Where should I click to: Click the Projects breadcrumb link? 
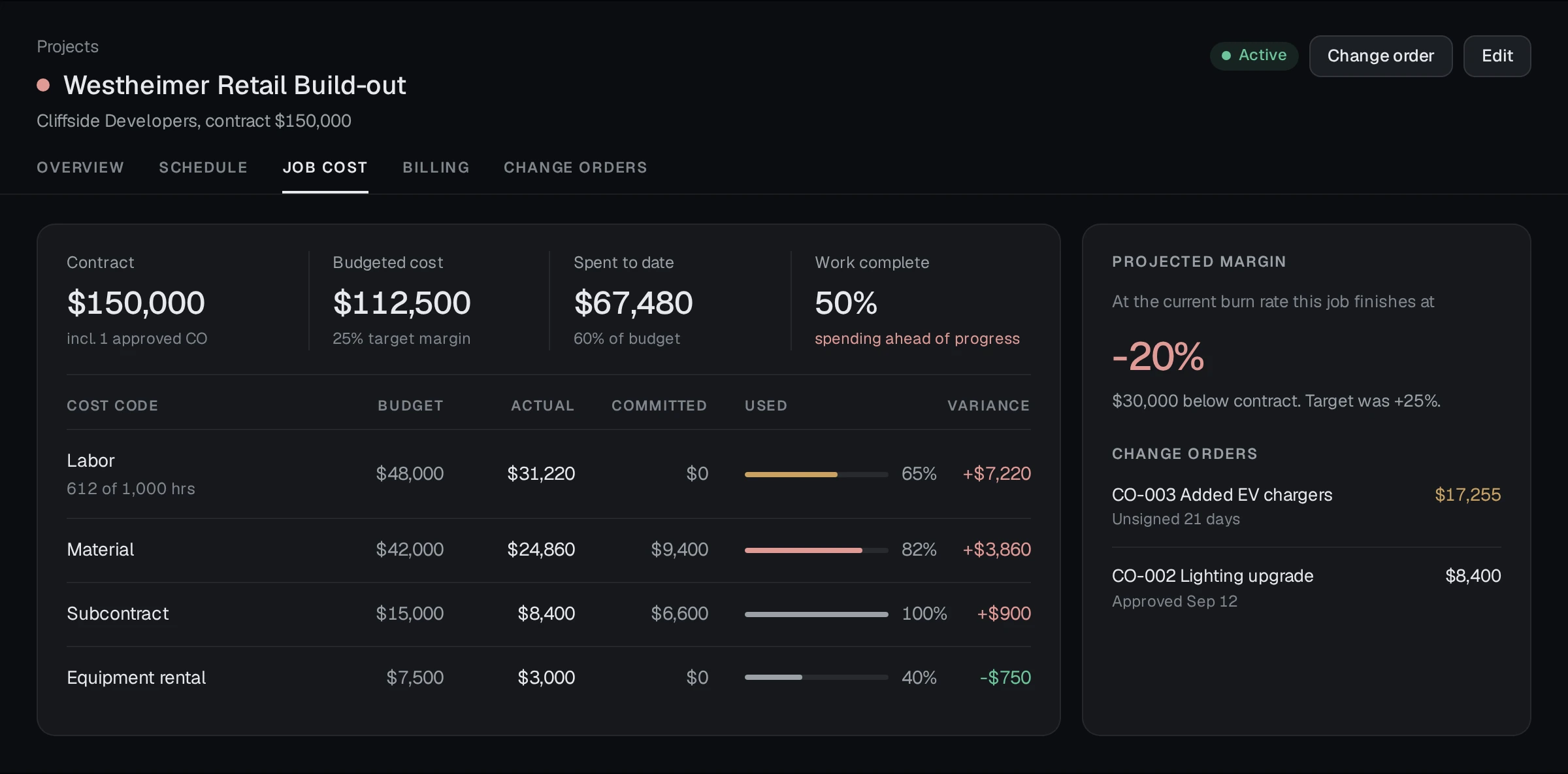coord(67,46)
